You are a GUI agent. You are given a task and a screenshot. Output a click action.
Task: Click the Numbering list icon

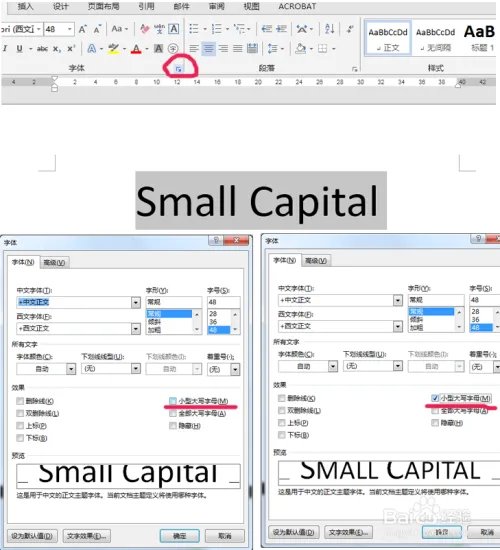click(217, 29)
